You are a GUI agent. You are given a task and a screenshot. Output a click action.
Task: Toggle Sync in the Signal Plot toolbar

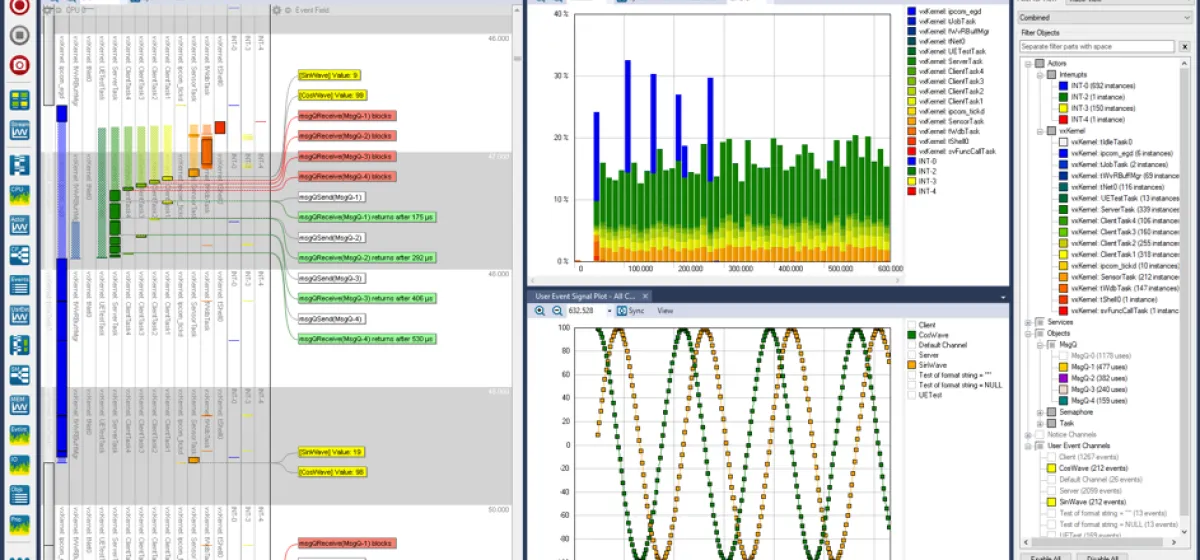(630, 311)
